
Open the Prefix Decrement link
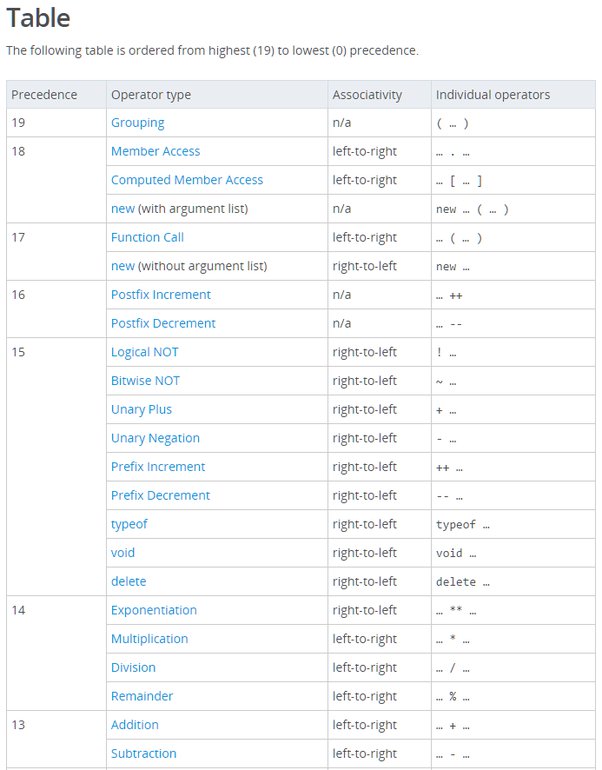click(160, 495)
